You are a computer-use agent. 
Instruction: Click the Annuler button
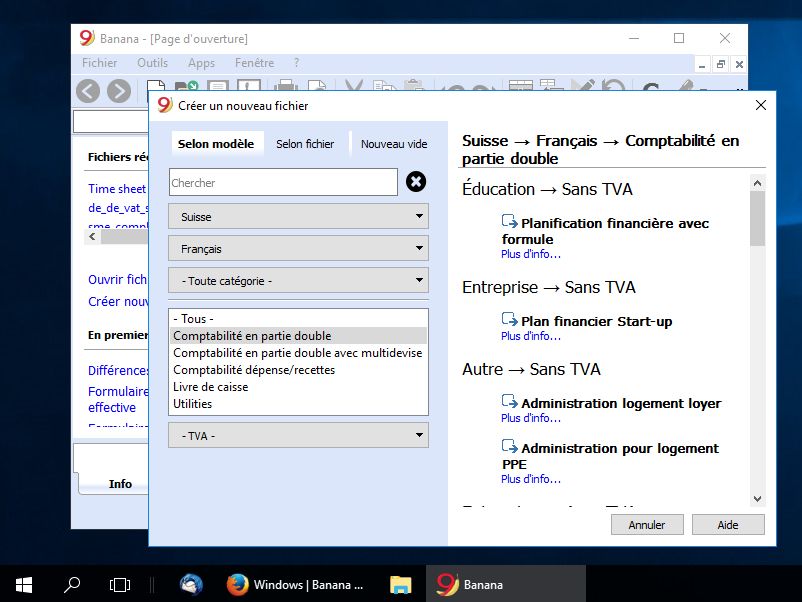click(x=647, y=525)
